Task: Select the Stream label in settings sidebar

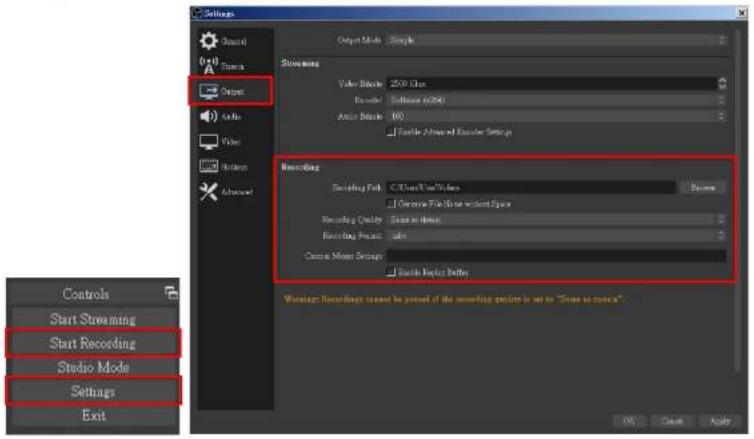Action: click(233, 66)
